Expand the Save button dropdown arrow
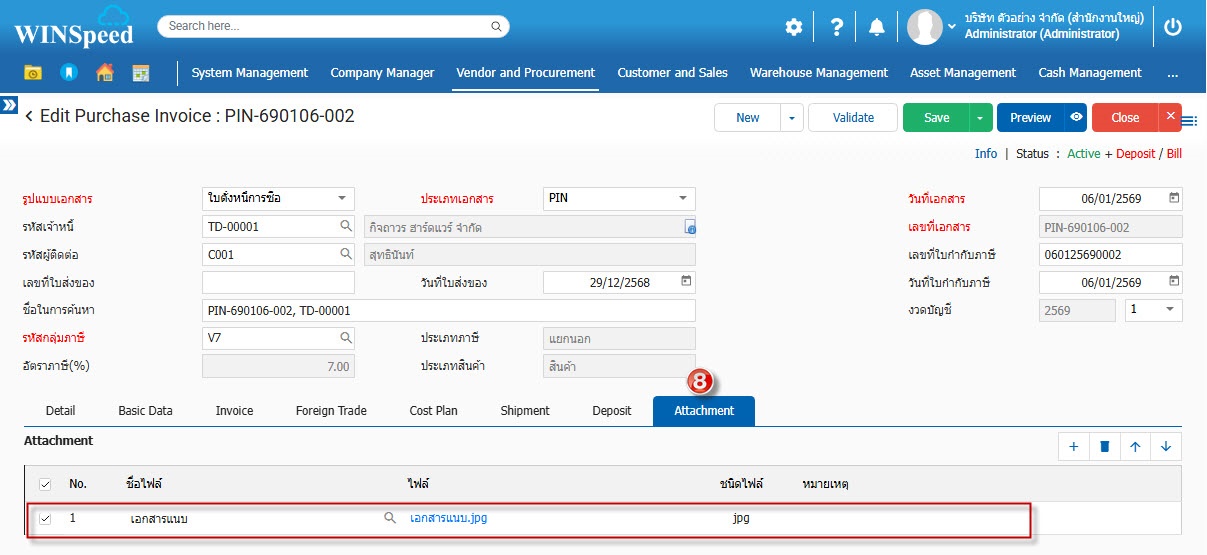 981,117
